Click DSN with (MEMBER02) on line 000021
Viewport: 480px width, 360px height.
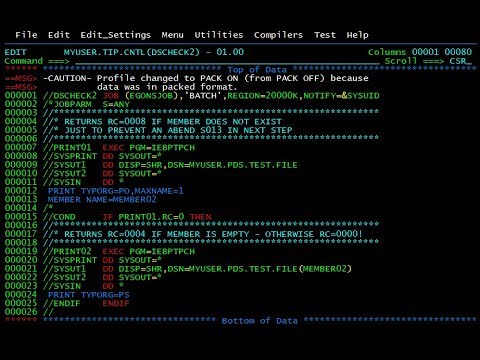tap(260, 269)
